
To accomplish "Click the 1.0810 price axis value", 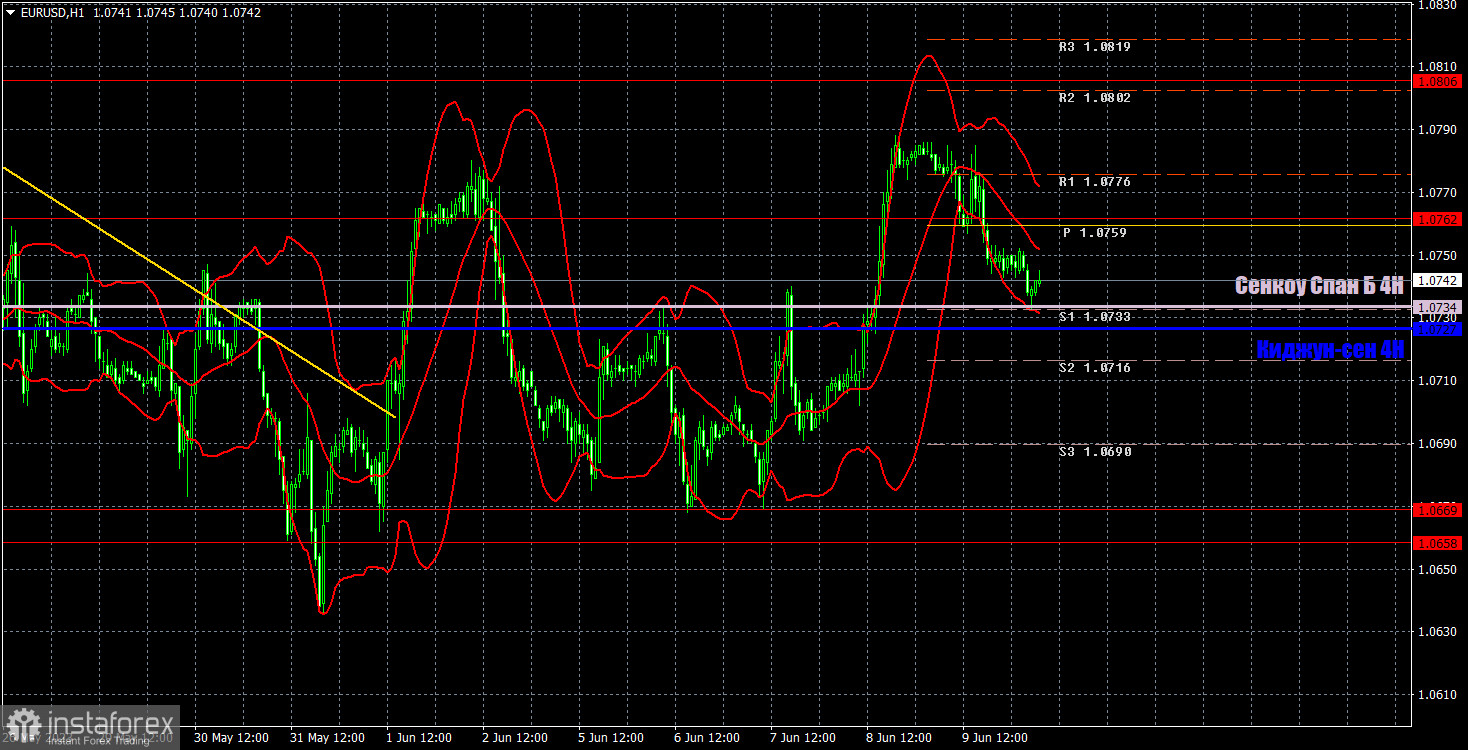I will [1436, 67].
